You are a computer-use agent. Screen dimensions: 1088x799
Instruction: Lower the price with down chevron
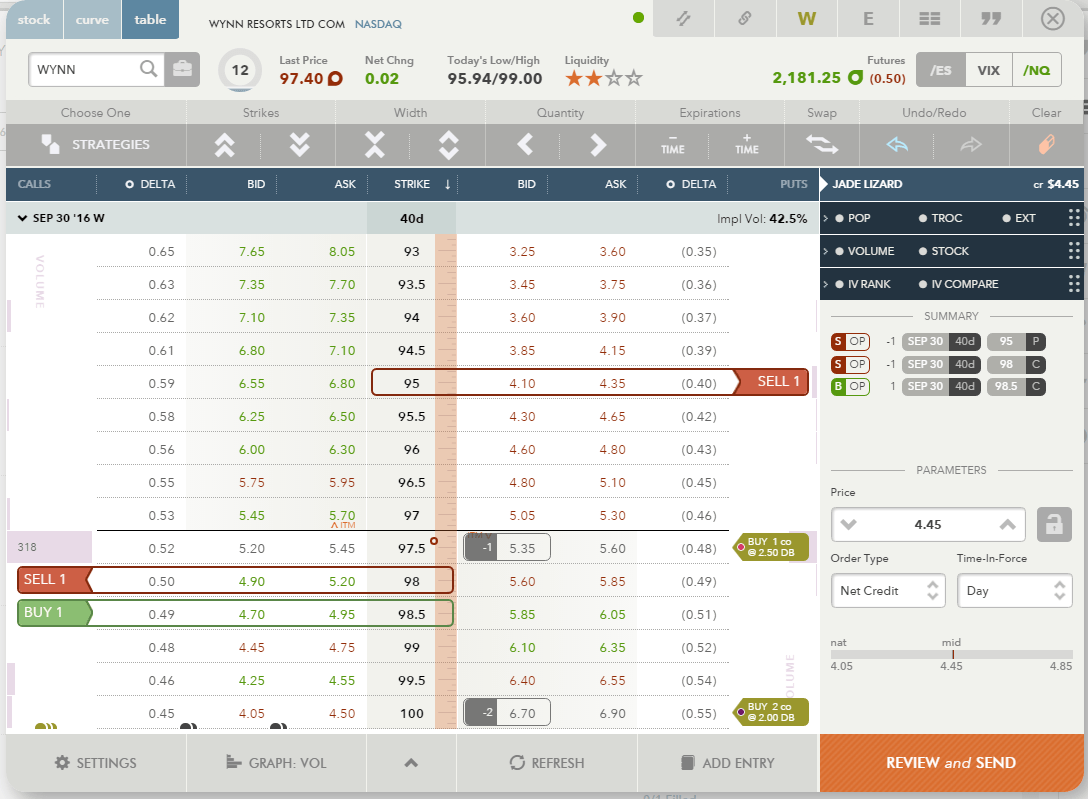849,524
